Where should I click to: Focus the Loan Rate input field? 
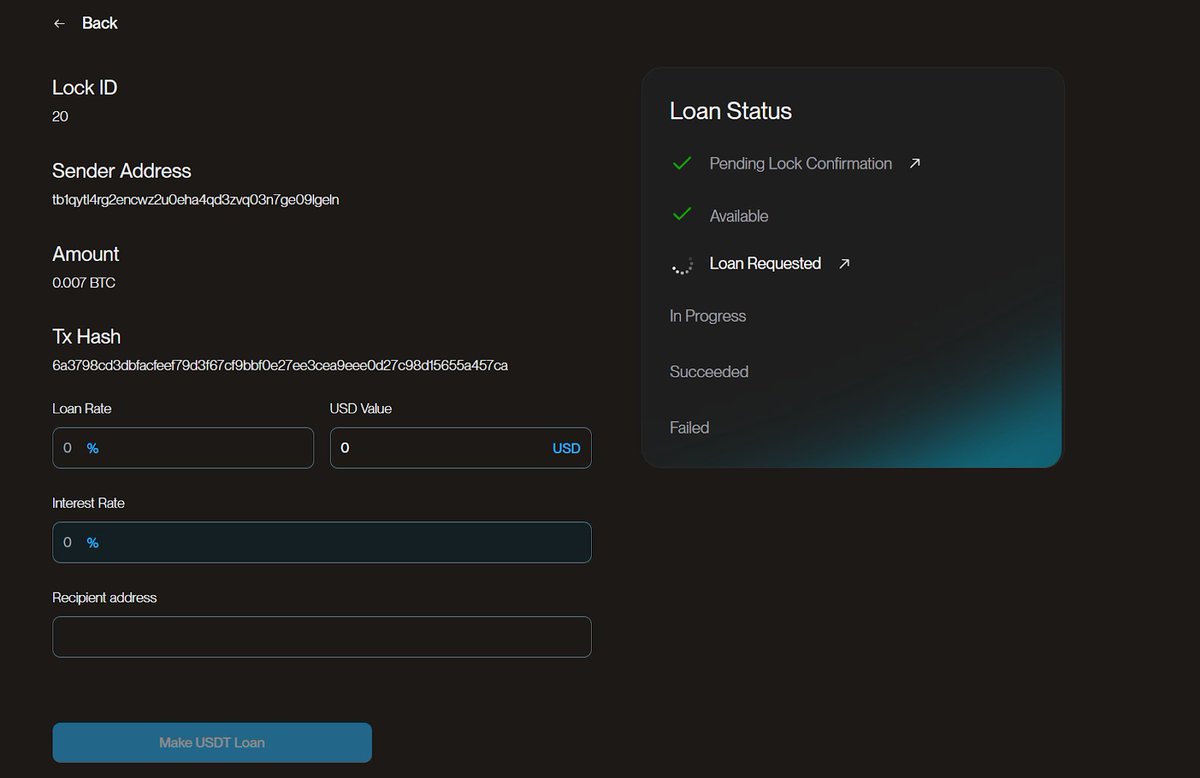pos(183,448)
